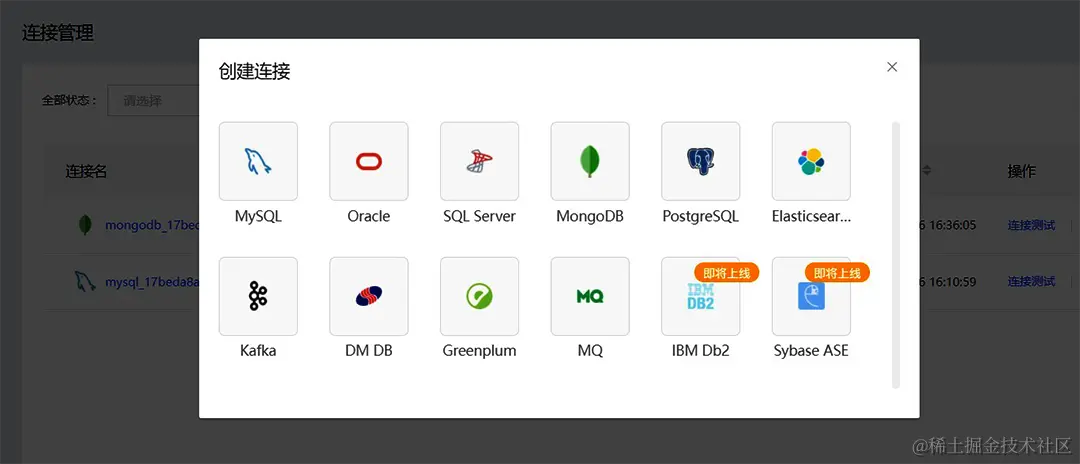The image size is (1080, 464).
Task: Click the SQL Server text label
Action: point(479,216)
